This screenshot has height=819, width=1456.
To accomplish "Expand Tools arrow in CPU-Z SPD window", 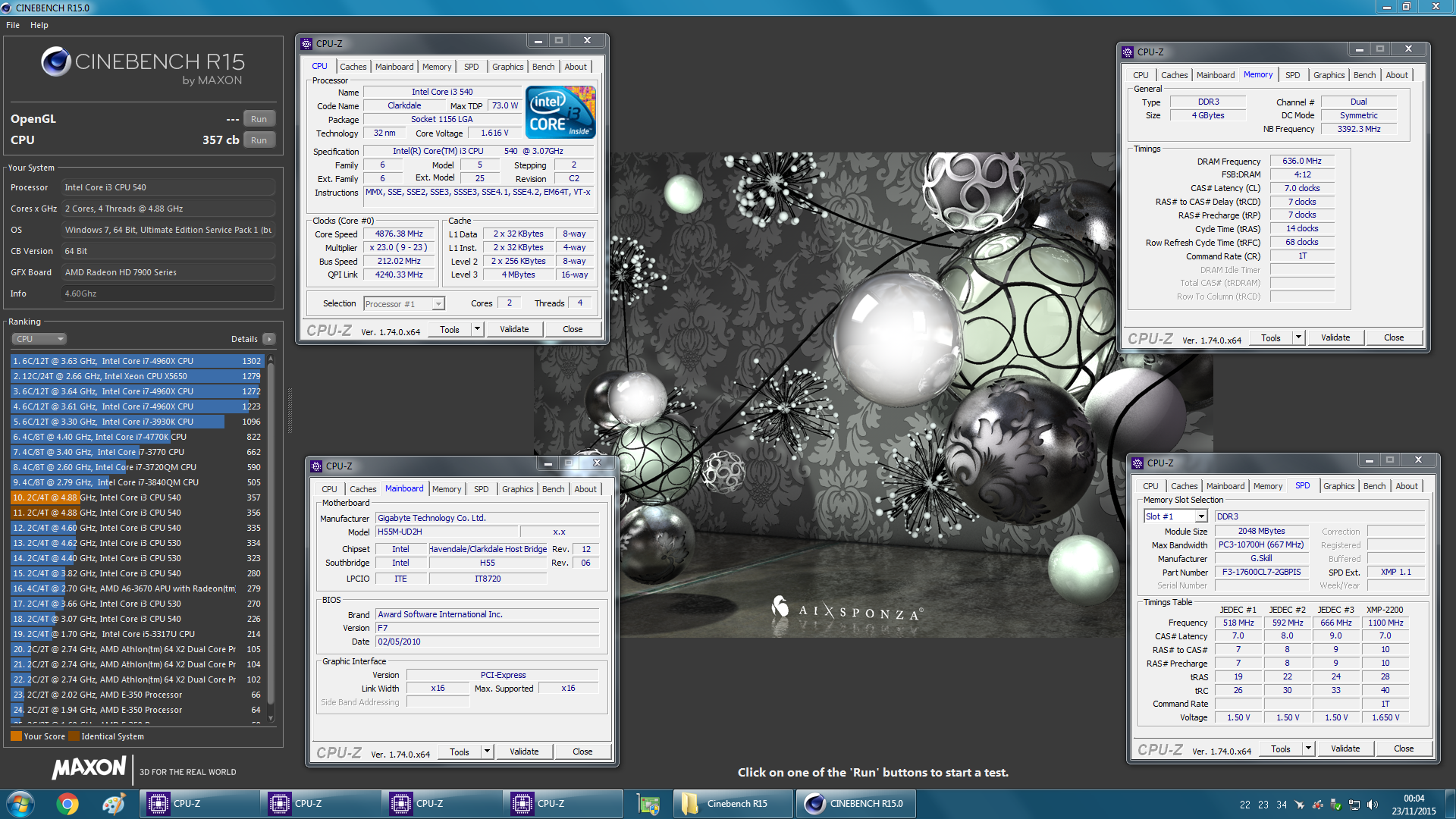I will point(1308,748).
